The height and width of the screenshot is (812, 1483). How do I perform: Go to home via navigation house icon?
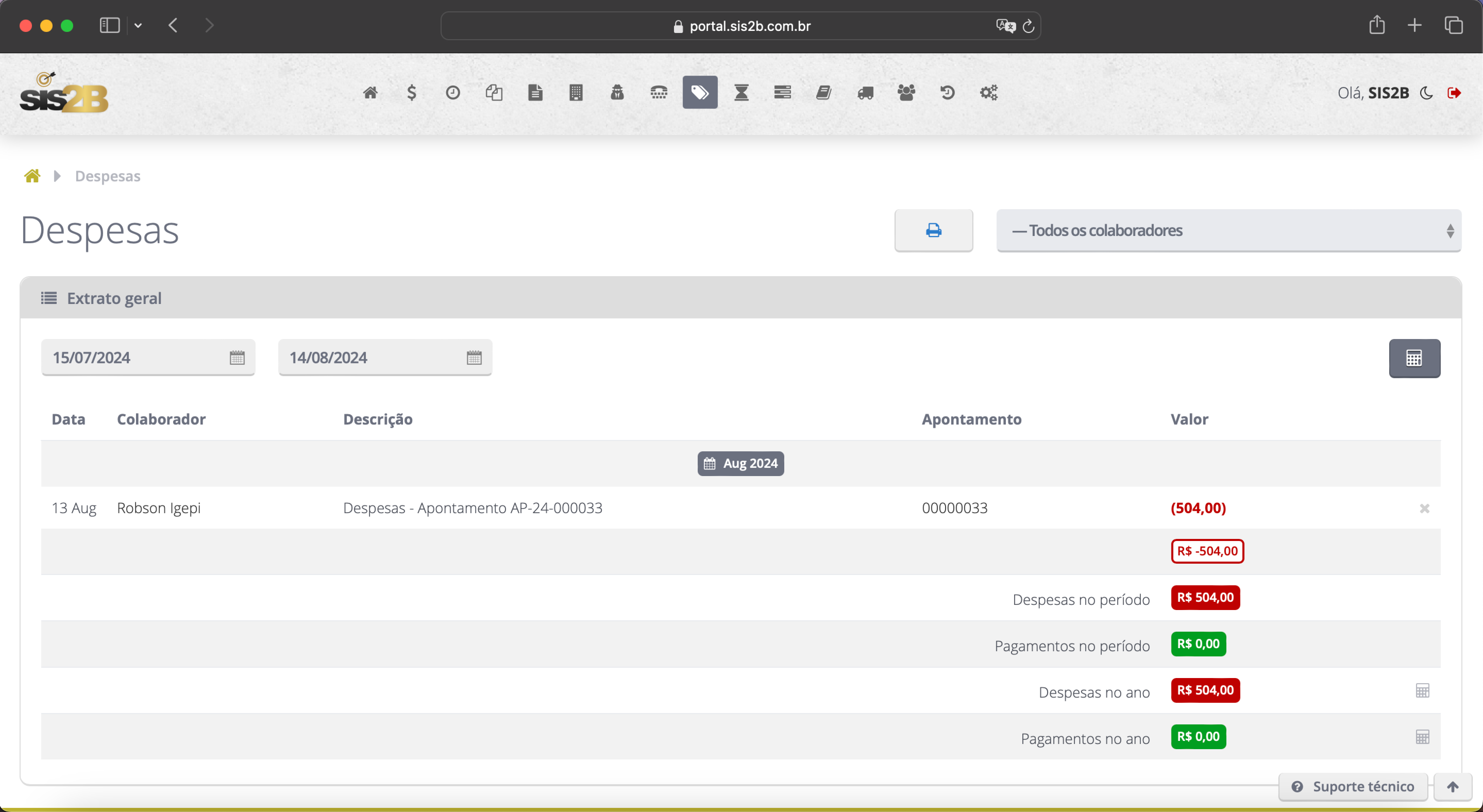tap(370, 93)
